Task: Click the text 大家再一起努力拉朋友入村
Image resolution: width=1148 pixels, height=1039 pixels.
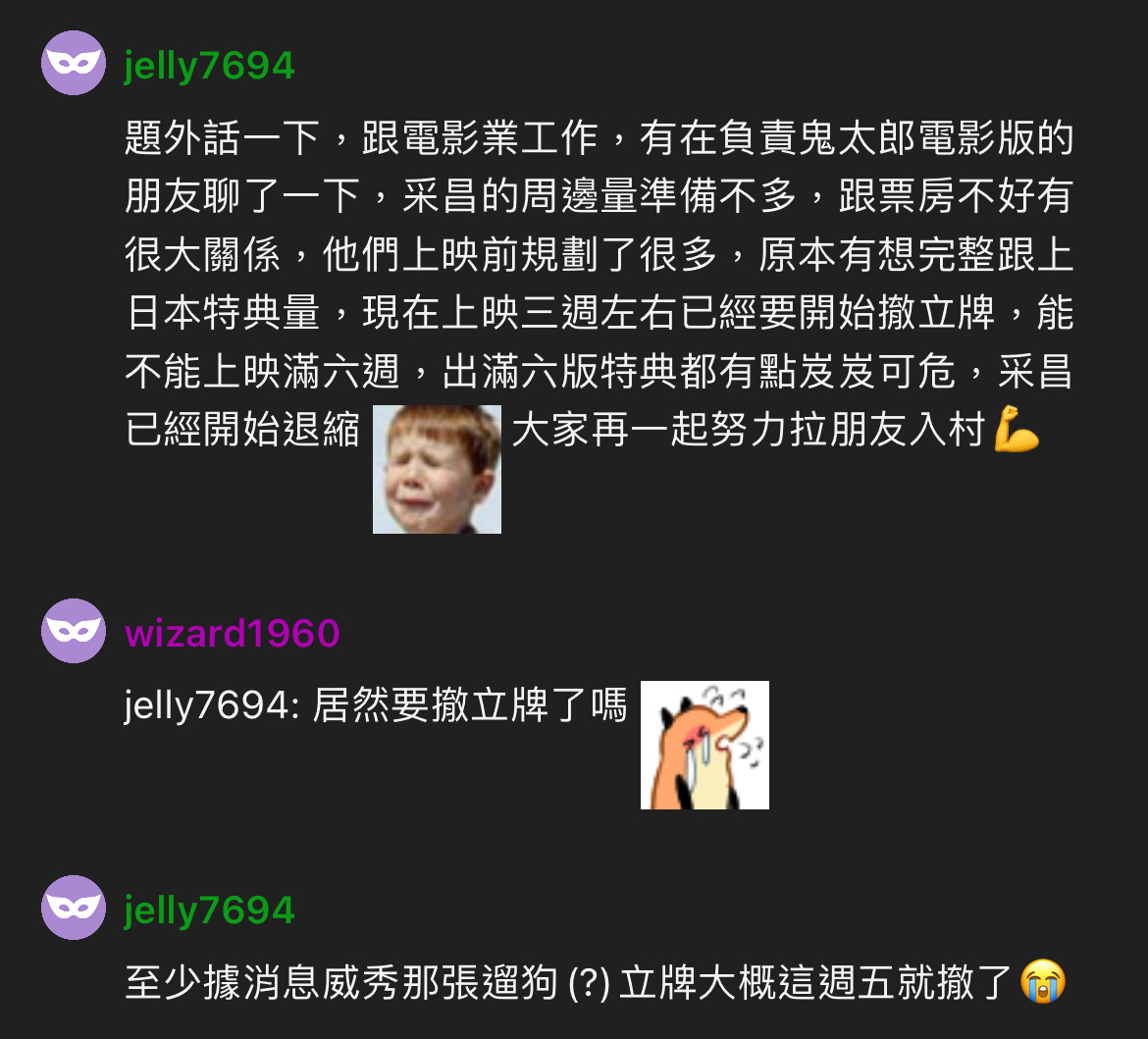Action: (749, 429)
